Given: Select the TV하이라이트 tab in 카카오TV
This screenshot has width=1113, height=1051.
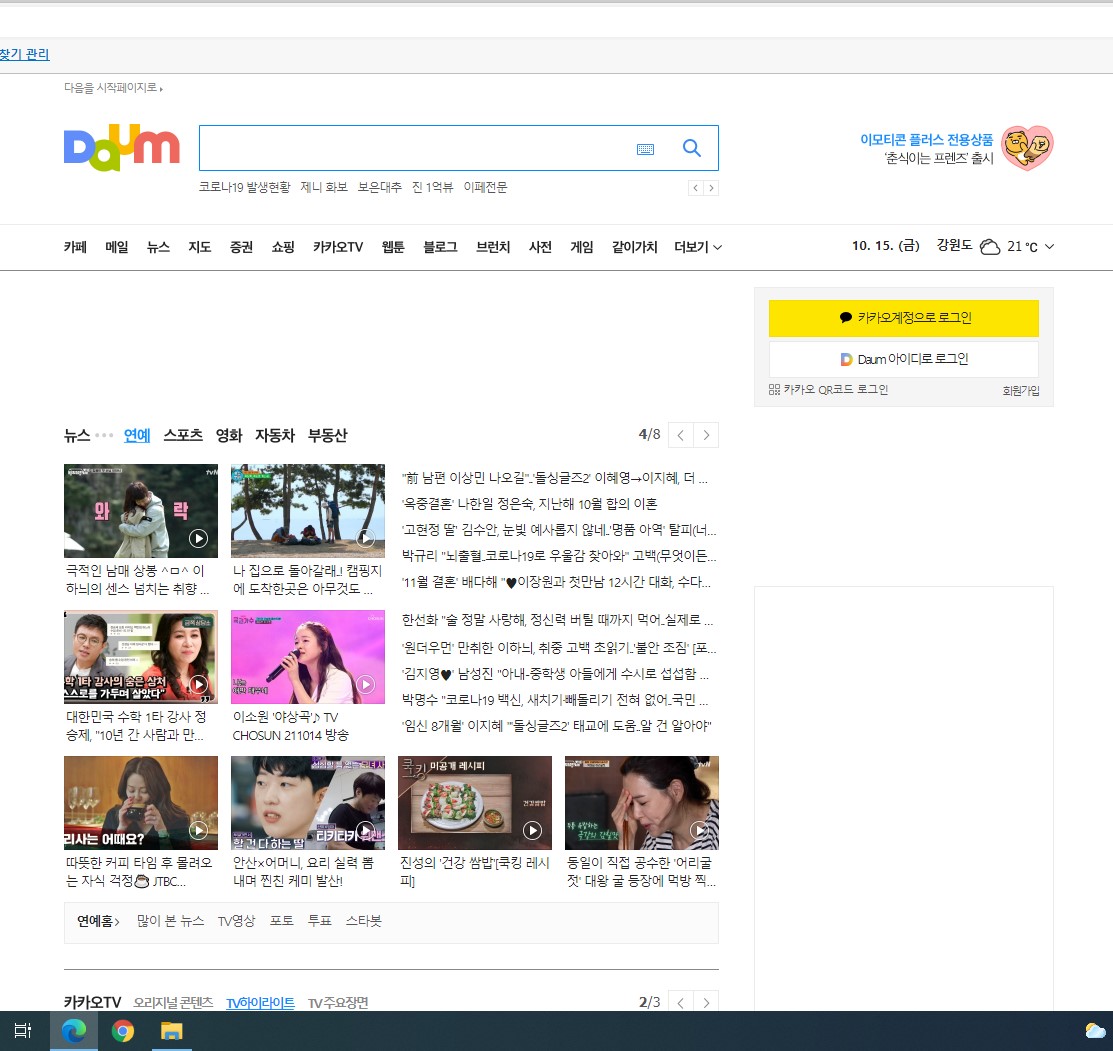Looking at the screenshot, I should (x=260, y=1003).
